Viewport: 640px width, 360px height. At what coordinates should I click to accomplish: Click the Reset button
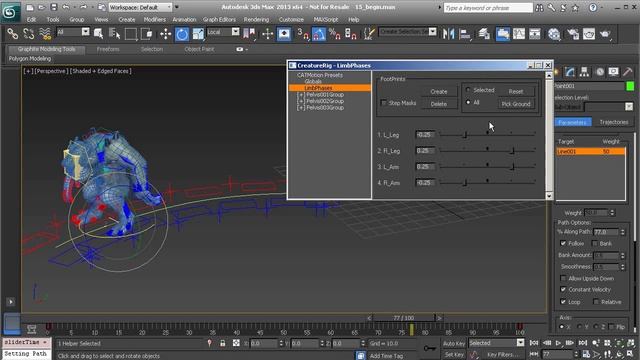coord(516,91)
